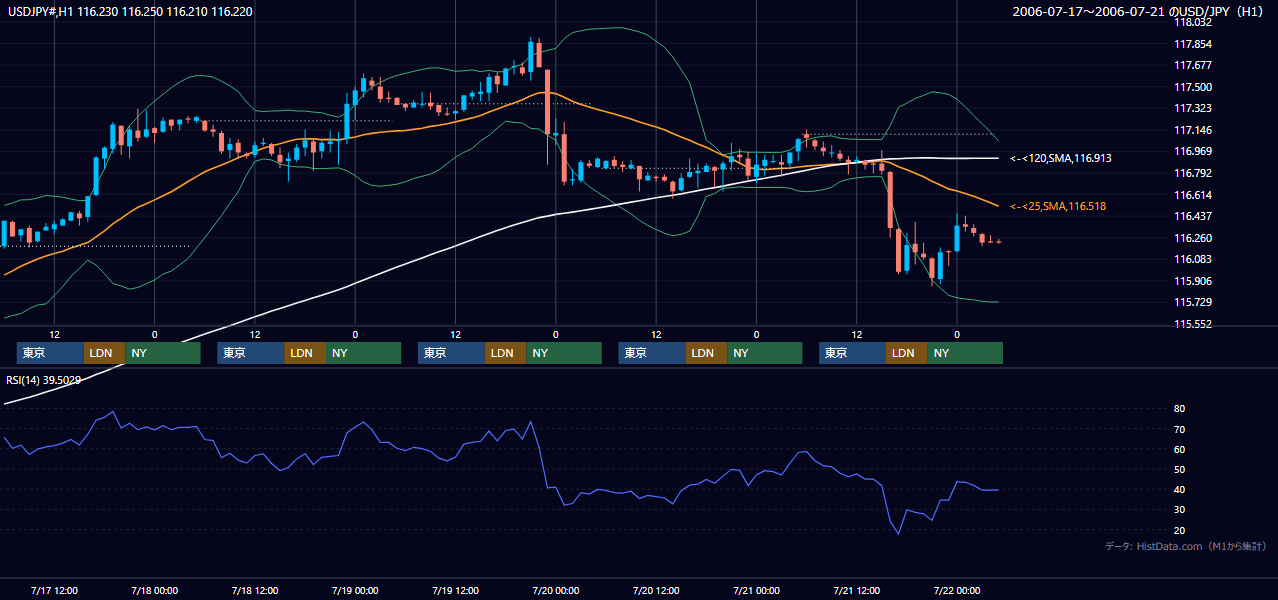Image resolution: width=1278 pixels, height=600 pixels.
Task: Click the 7/19 12:00 time label
Action: click(456, 590)
